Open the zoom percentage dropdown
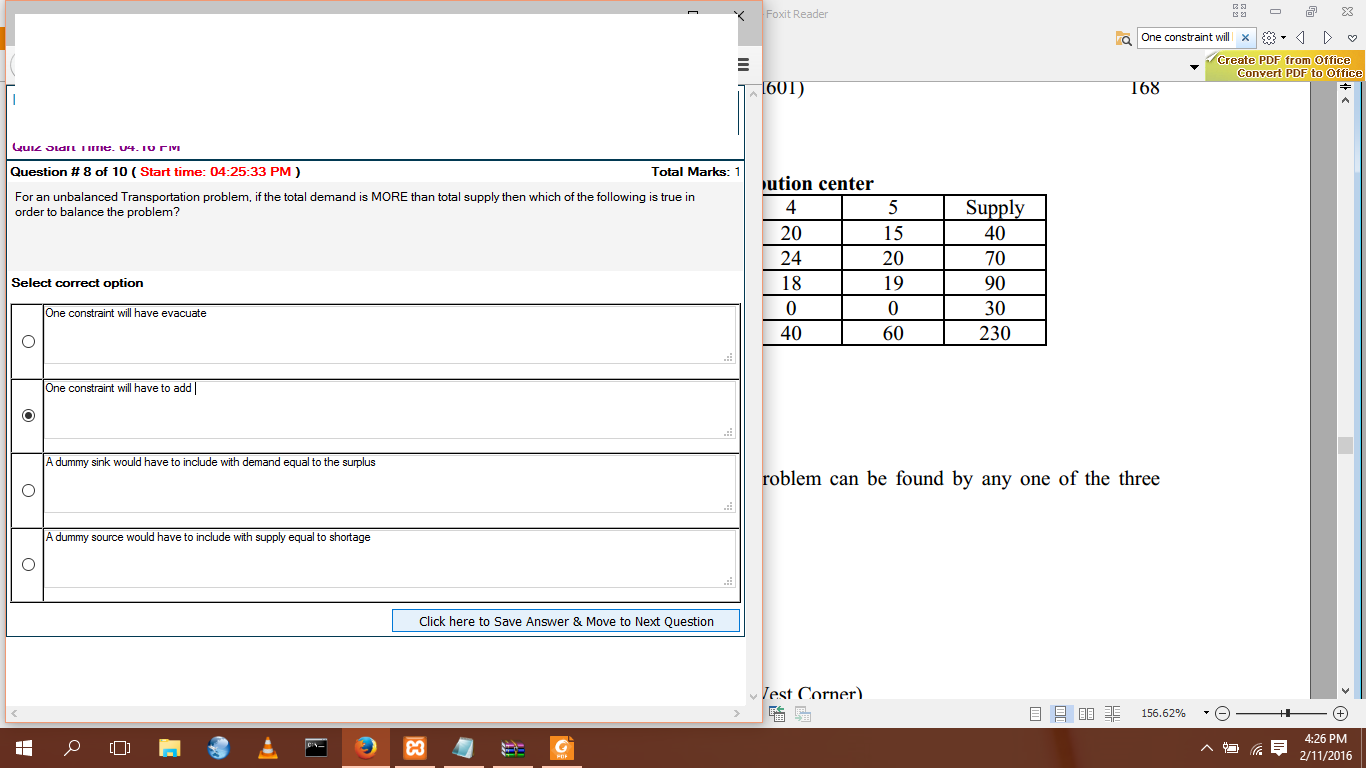1366x768 pixels. point(1206,713)
